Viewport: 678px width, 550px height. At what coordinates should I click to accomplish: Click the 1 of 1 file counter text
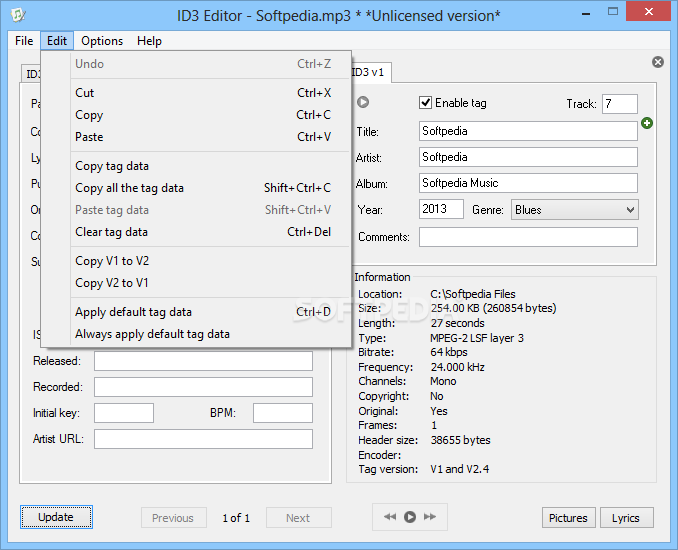point(236,518)
